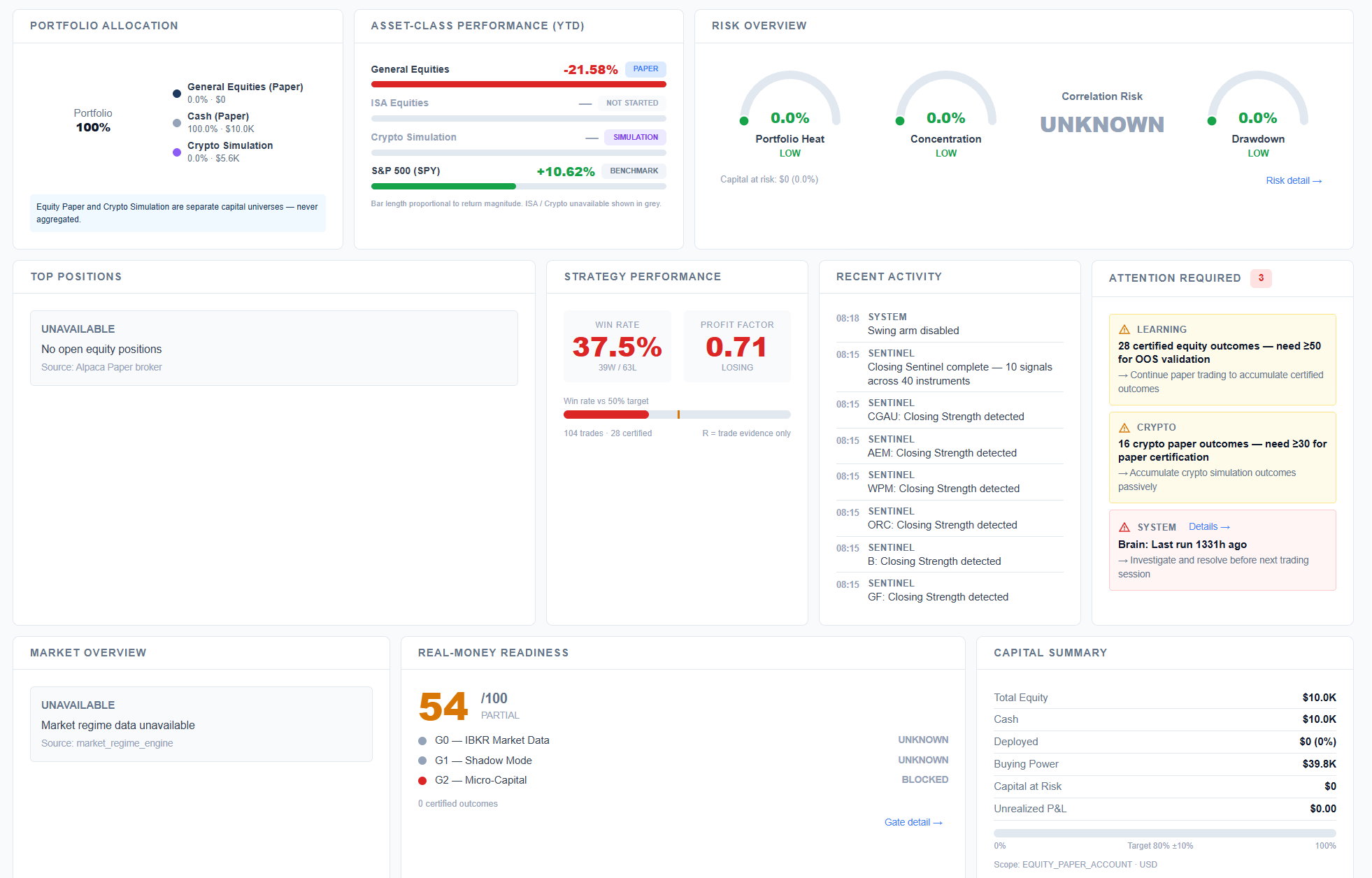The width and height of the screenshot is (1372, 878).
Task: Click 'GF: Closing Strength detected' entry
Action: point(950,590)
